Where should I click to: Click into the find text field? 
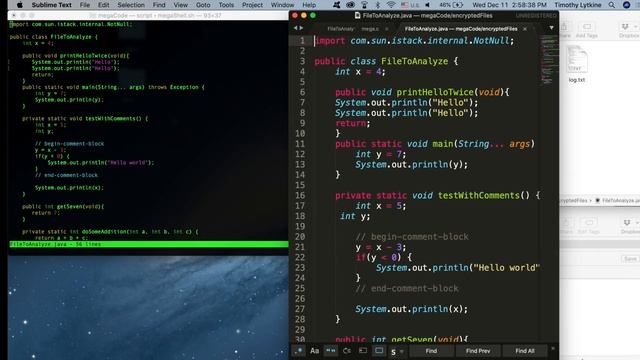[393, 351]
